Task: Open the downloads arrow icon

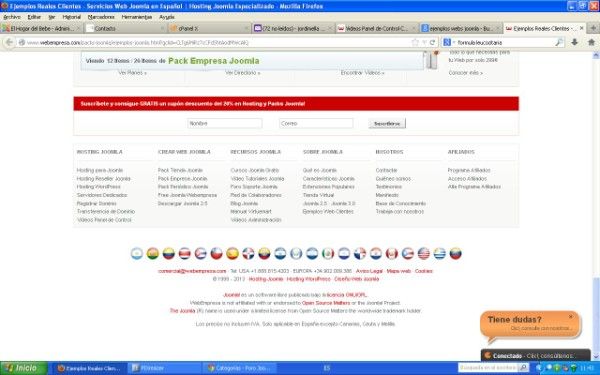Action: pos(574,42)
